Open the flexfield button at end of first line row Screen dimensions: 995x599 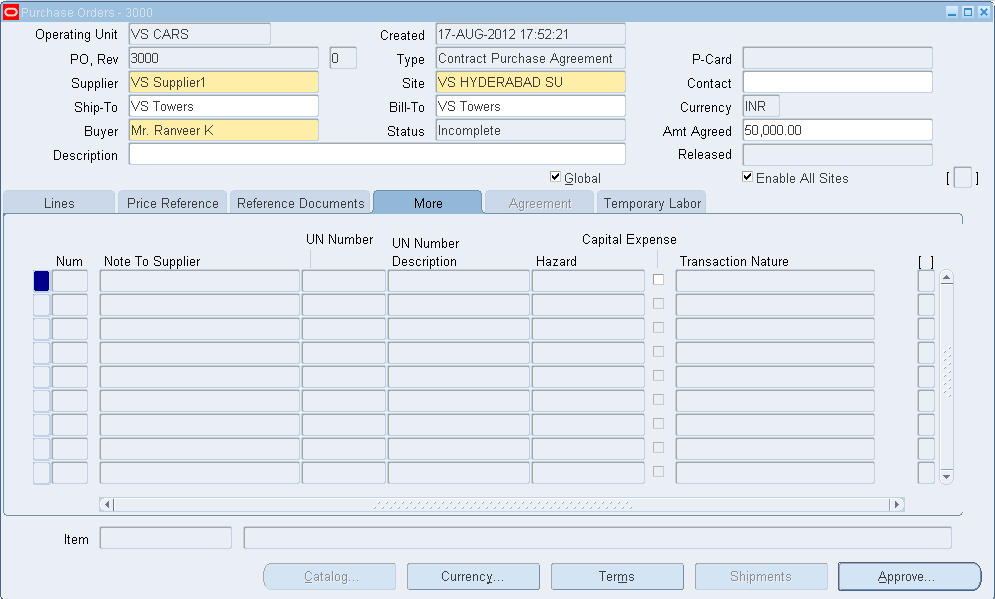[x=925, y=280]
